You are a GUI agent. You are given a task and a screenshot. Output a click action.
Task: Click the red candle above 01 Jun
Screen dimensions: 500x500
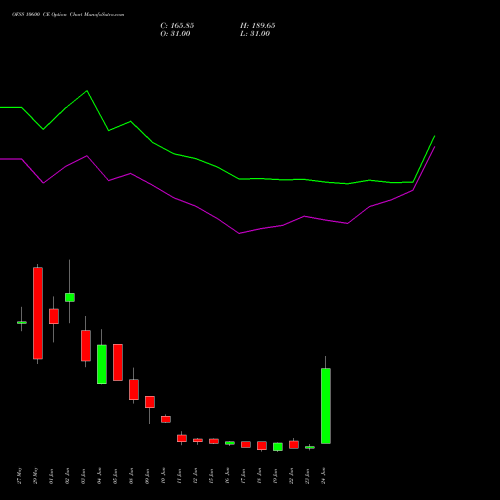[54, 316]
